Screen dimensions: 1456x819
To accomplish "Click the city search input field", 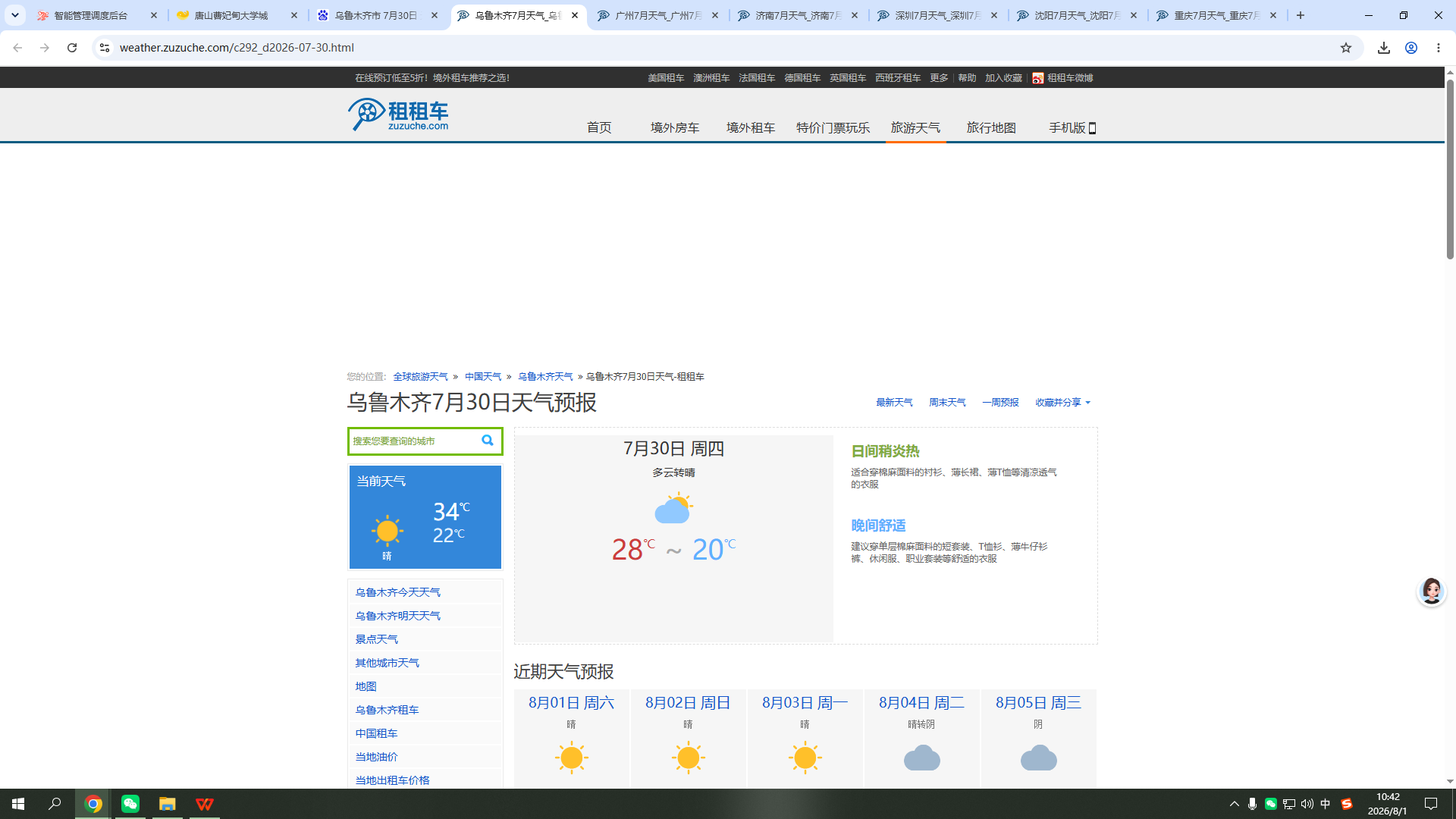I will click(x=413, y=441).
